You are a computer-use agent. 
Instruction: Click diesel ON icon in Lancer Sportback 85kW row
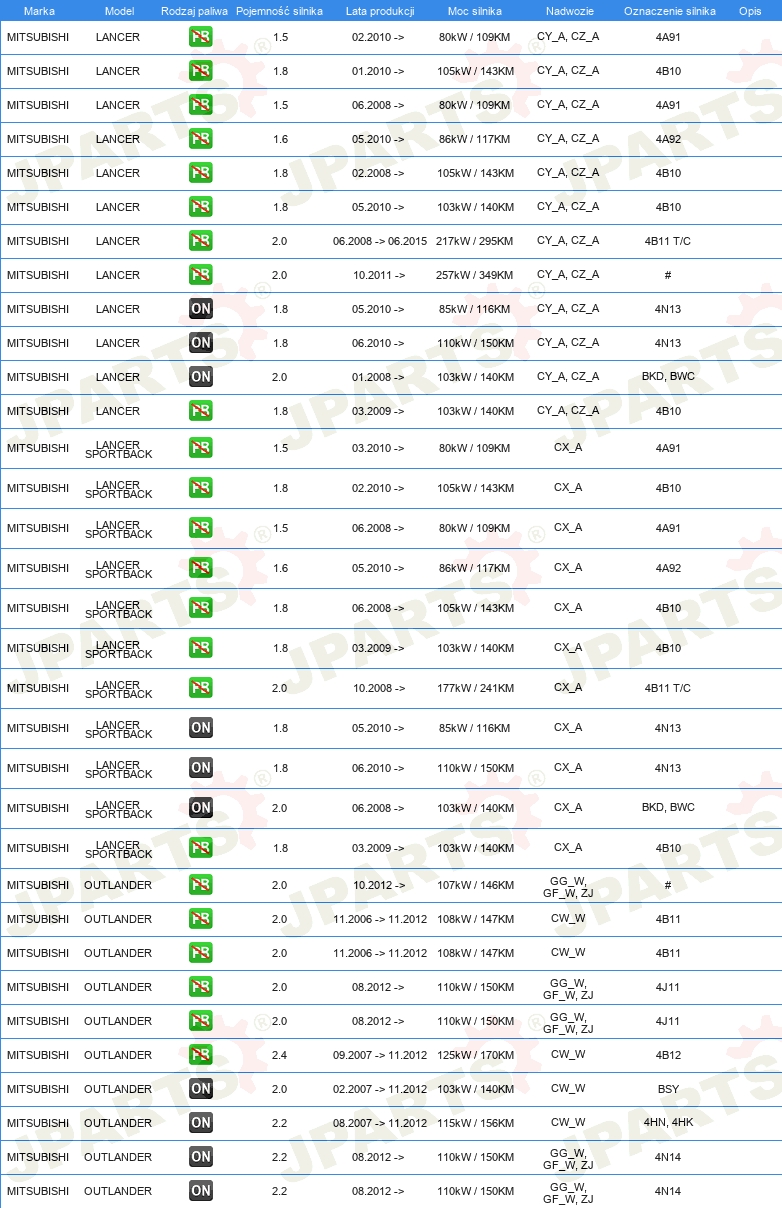[200, 728]
